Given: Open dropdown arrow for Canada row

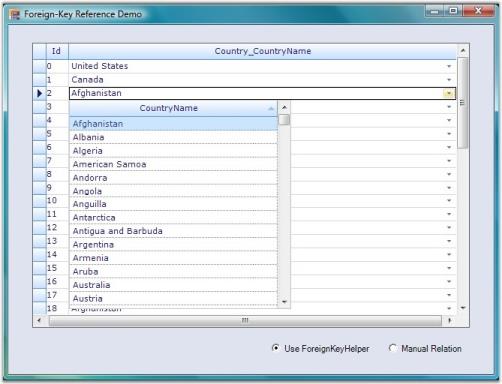Looking at the screenshot, I should [x=449, y=80].
